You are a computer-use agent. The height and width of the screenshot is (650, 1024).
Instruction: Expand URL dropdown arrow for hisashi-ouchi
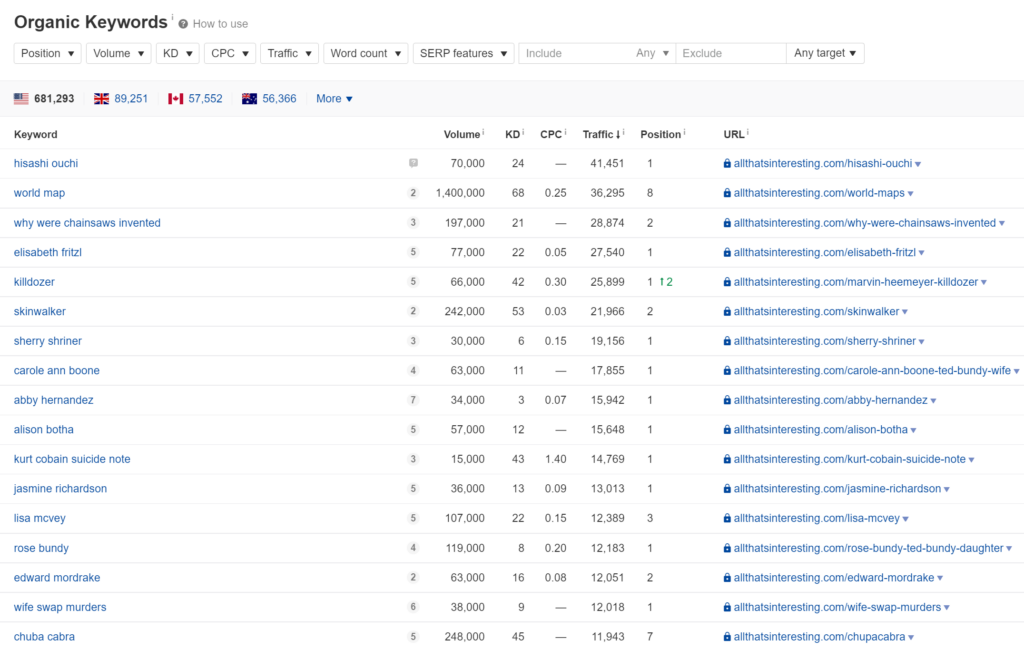point(918,164)
